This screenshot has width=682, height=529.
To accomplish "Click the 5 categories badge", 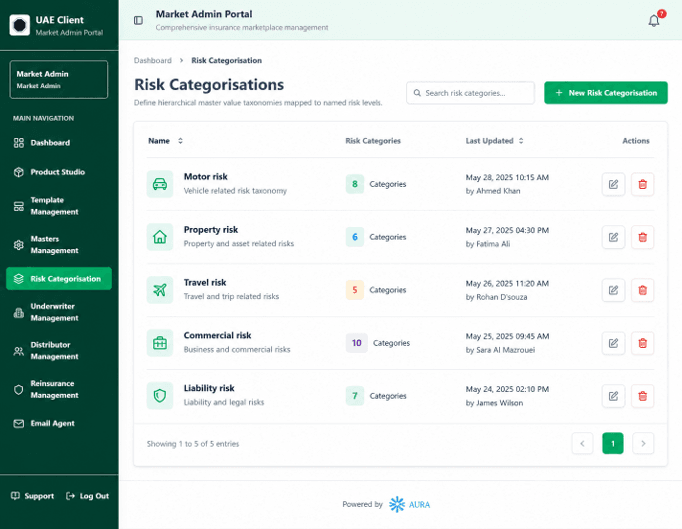I will tap(355, 290).
